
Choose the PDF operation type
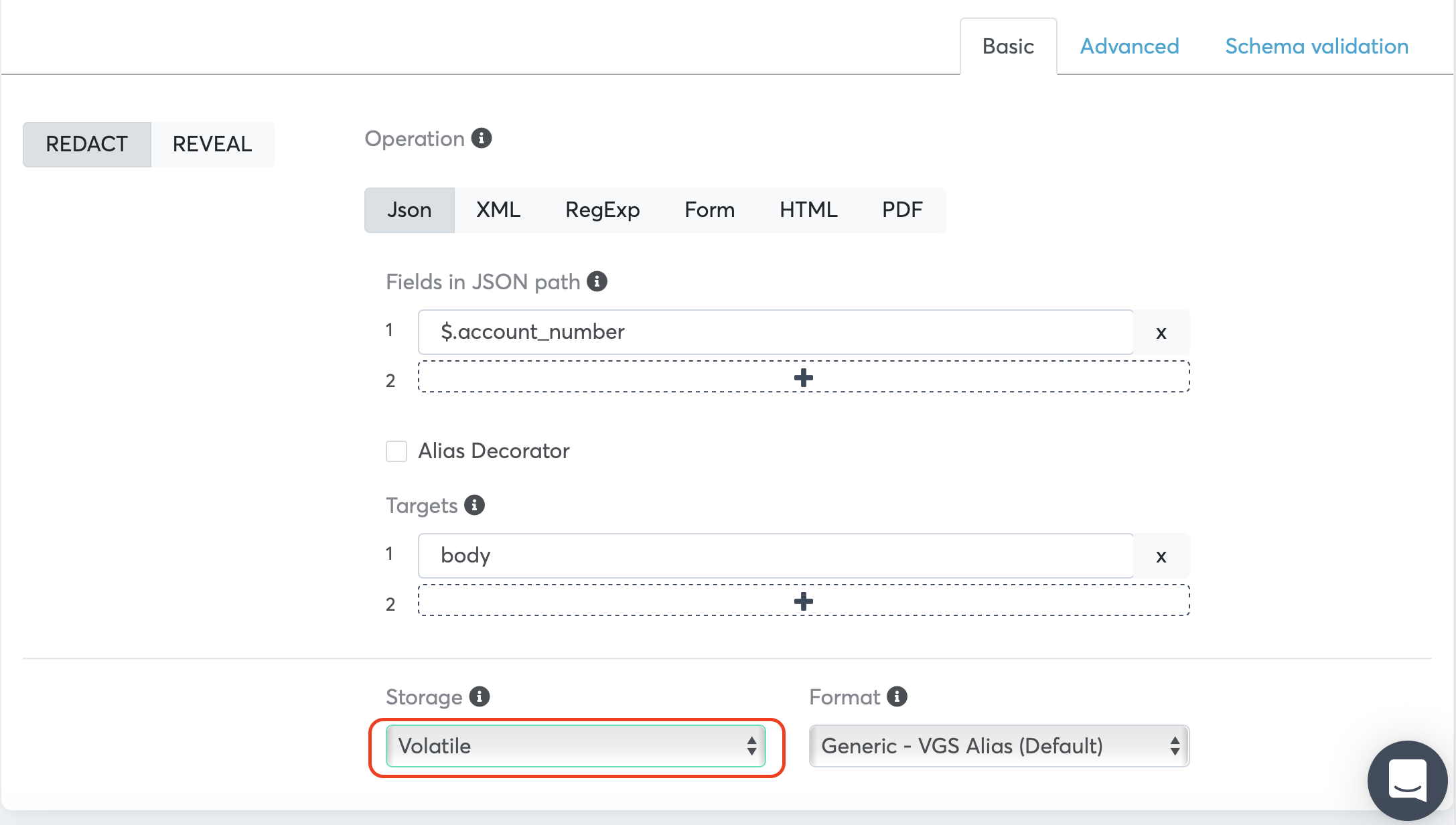[x=901, y=210]
